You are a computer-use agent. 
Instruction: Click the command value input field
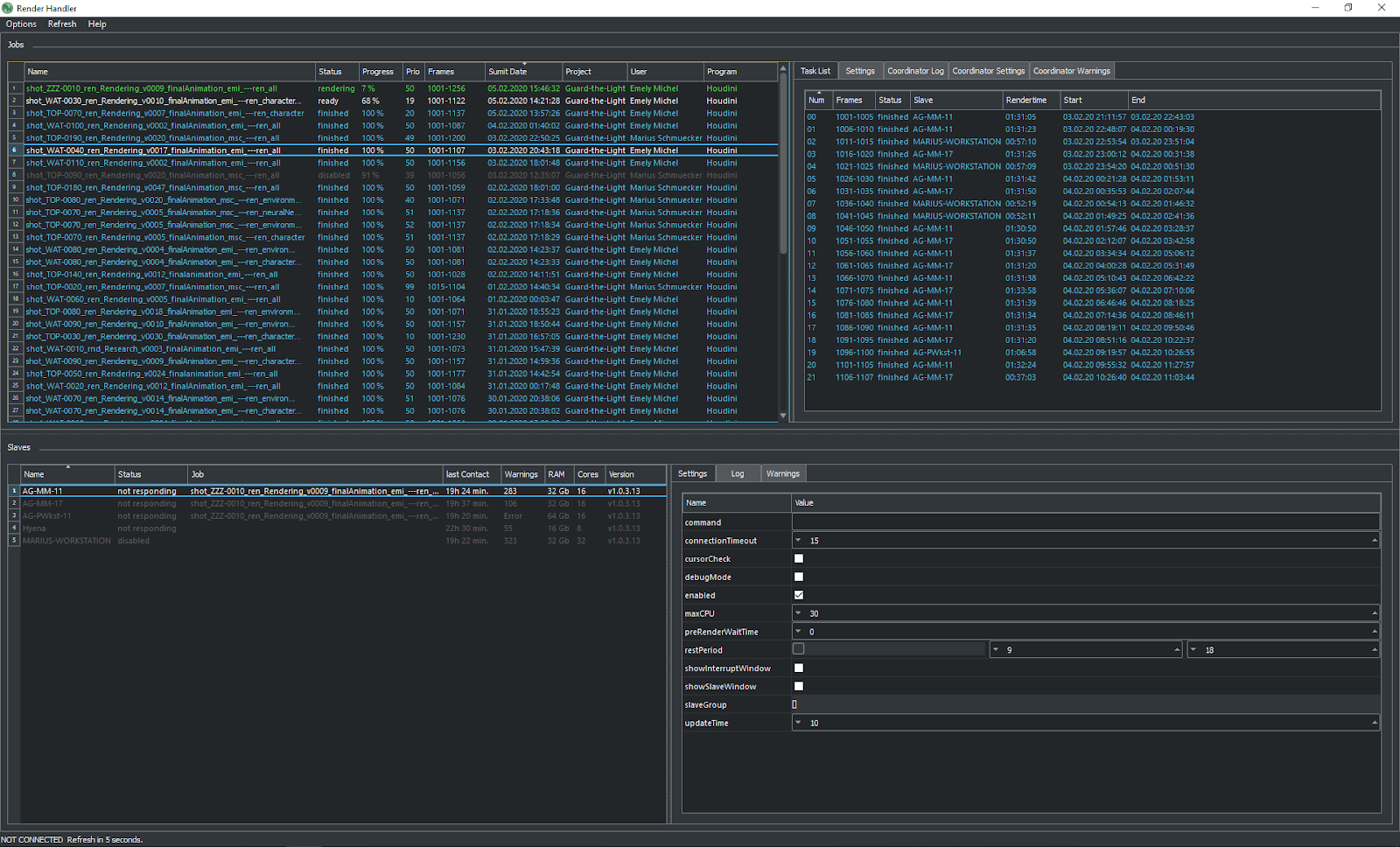pos(1085,522)
